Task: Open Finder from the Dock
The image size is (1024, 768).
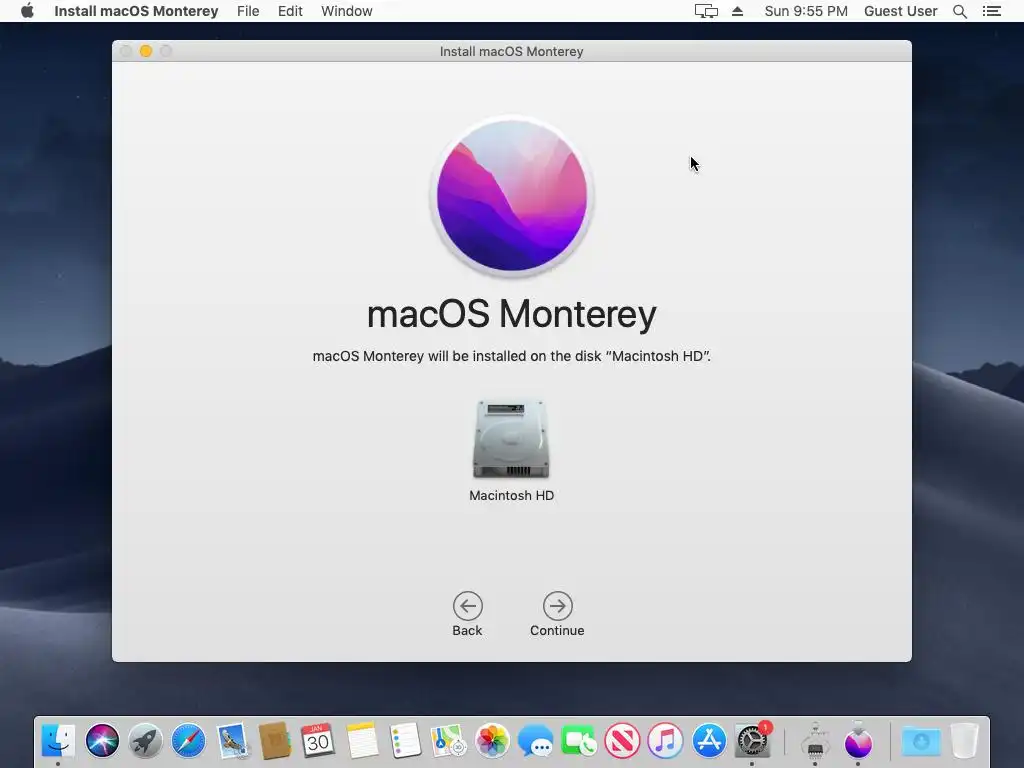Action: 58,741
